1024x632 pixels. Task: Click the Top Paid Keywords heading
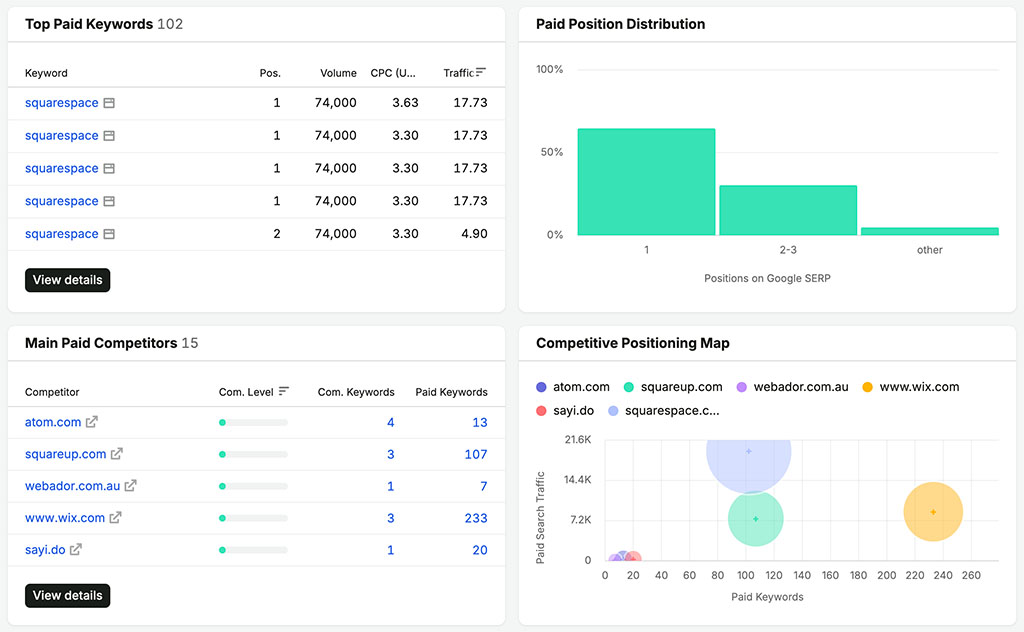click(x=89, y=24)
